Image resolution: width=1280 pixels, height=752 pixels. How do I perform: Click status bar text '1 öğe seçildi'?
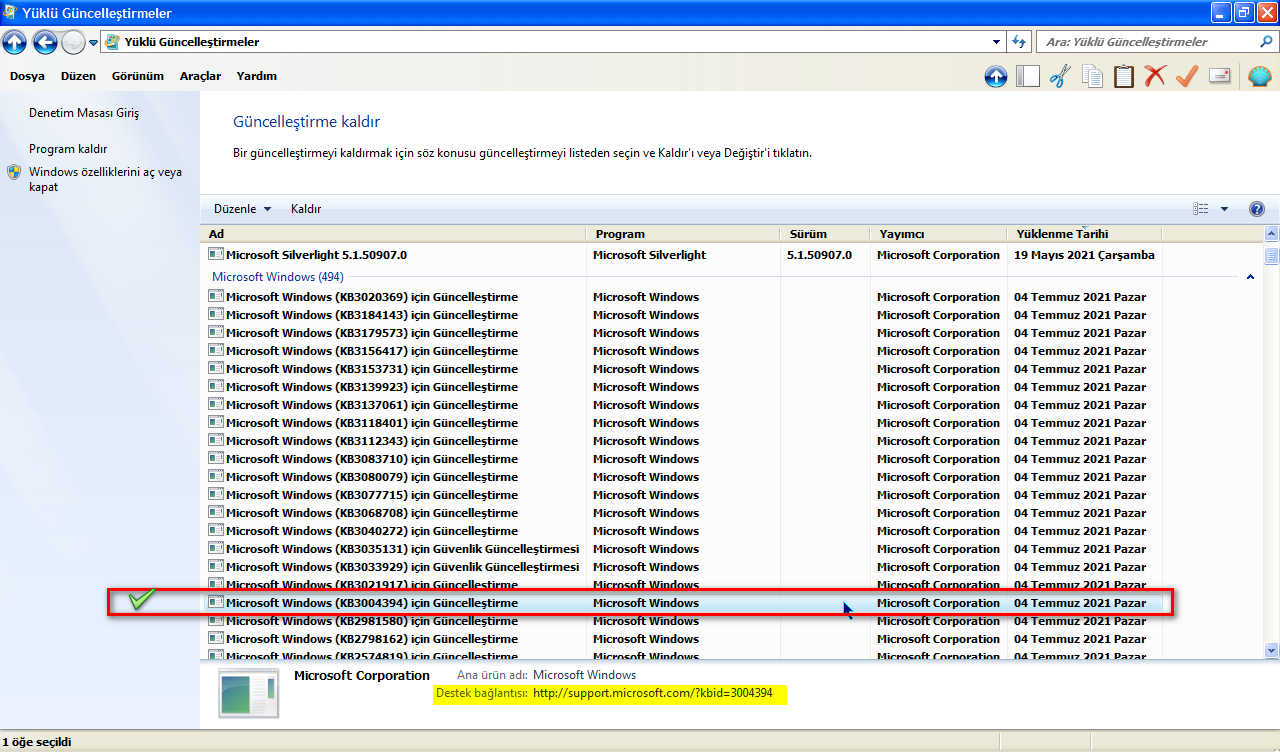36,742
